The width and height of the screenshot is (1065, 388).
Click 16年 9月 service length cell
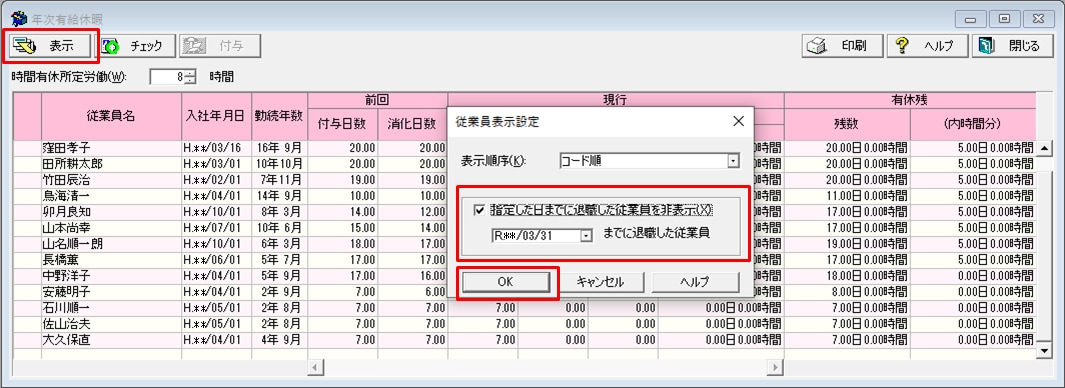280,147
